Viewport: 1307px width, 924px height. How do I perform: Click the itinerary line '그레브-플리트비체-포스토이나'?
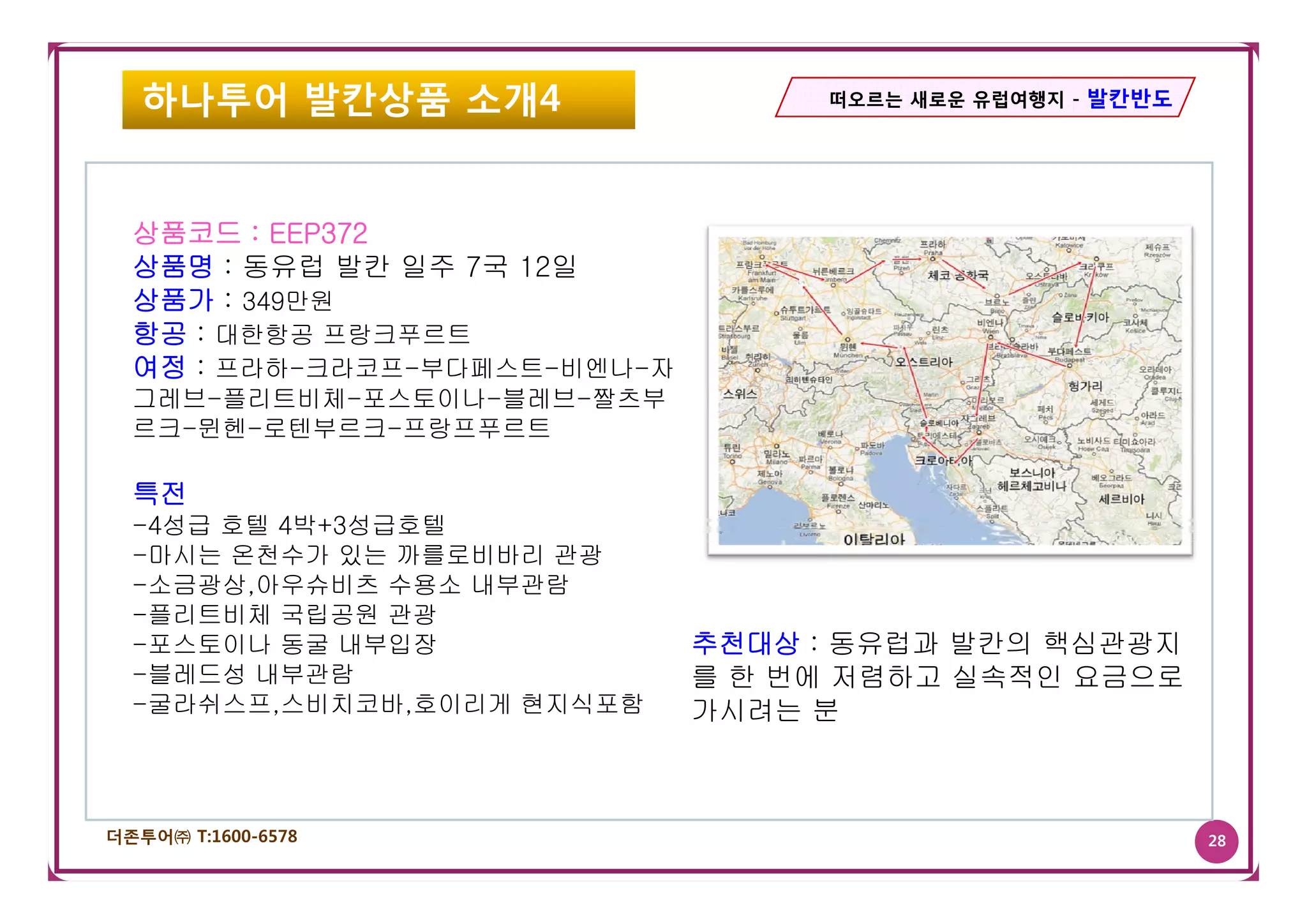400,398
